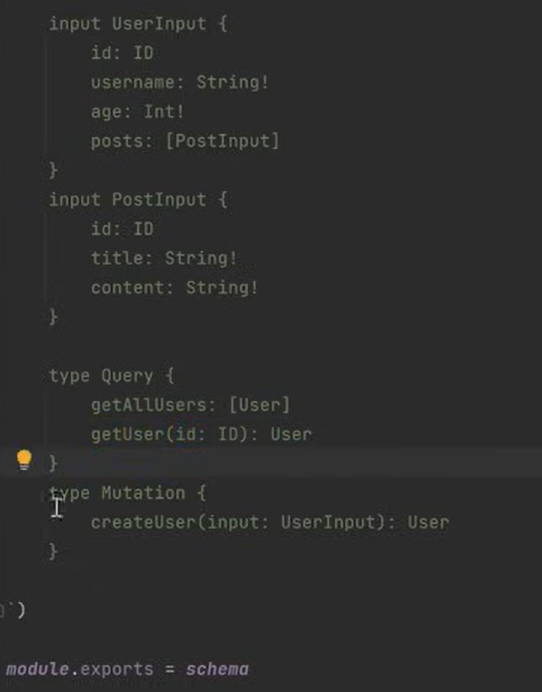Click the 'getAllUsers' query field
Viewport: 542px width, 692px height.
(149, 405)
